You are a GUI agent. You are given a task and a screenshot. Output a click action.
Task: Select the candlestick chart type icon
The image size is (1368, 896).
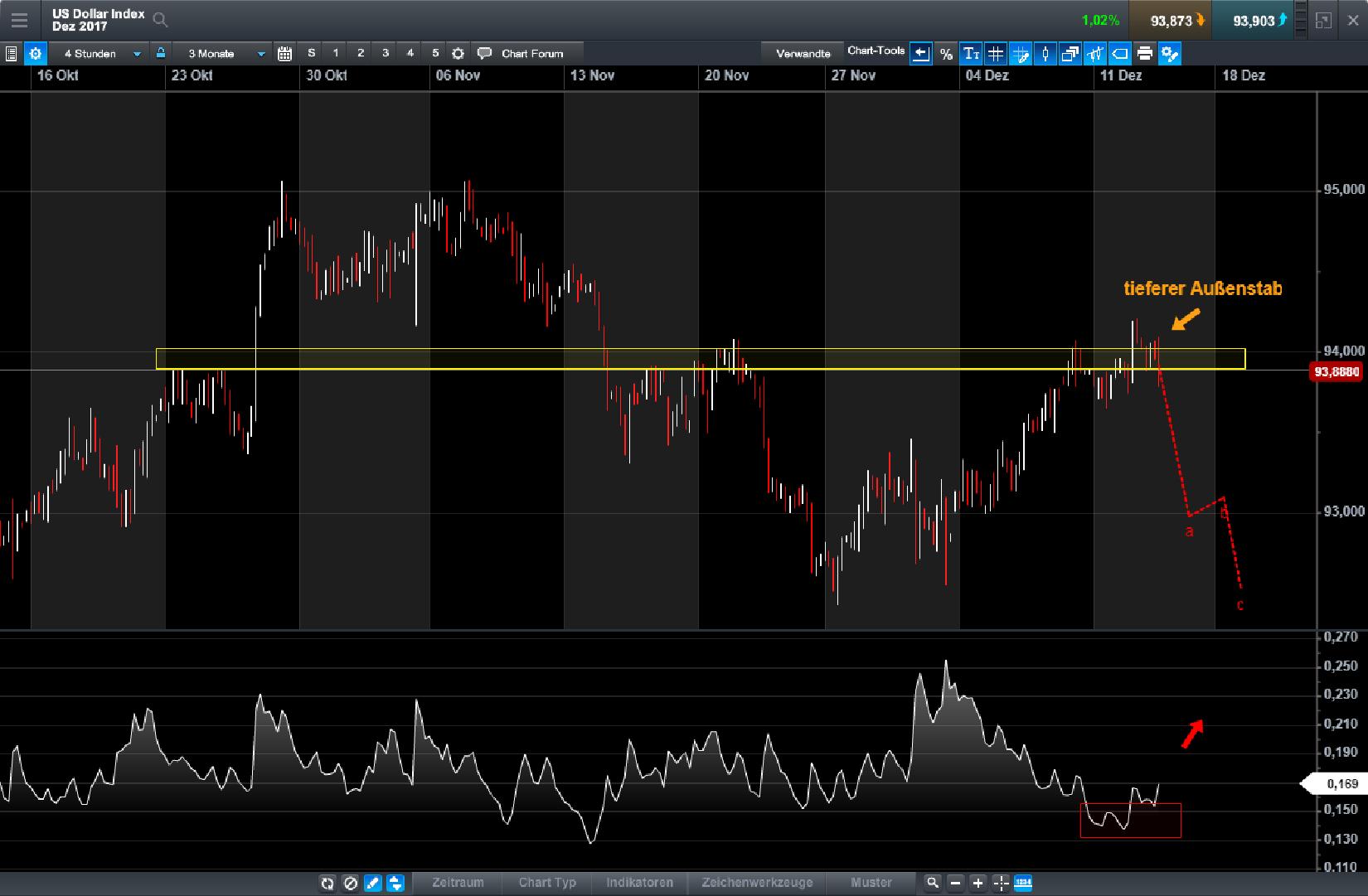(1045, 53)
